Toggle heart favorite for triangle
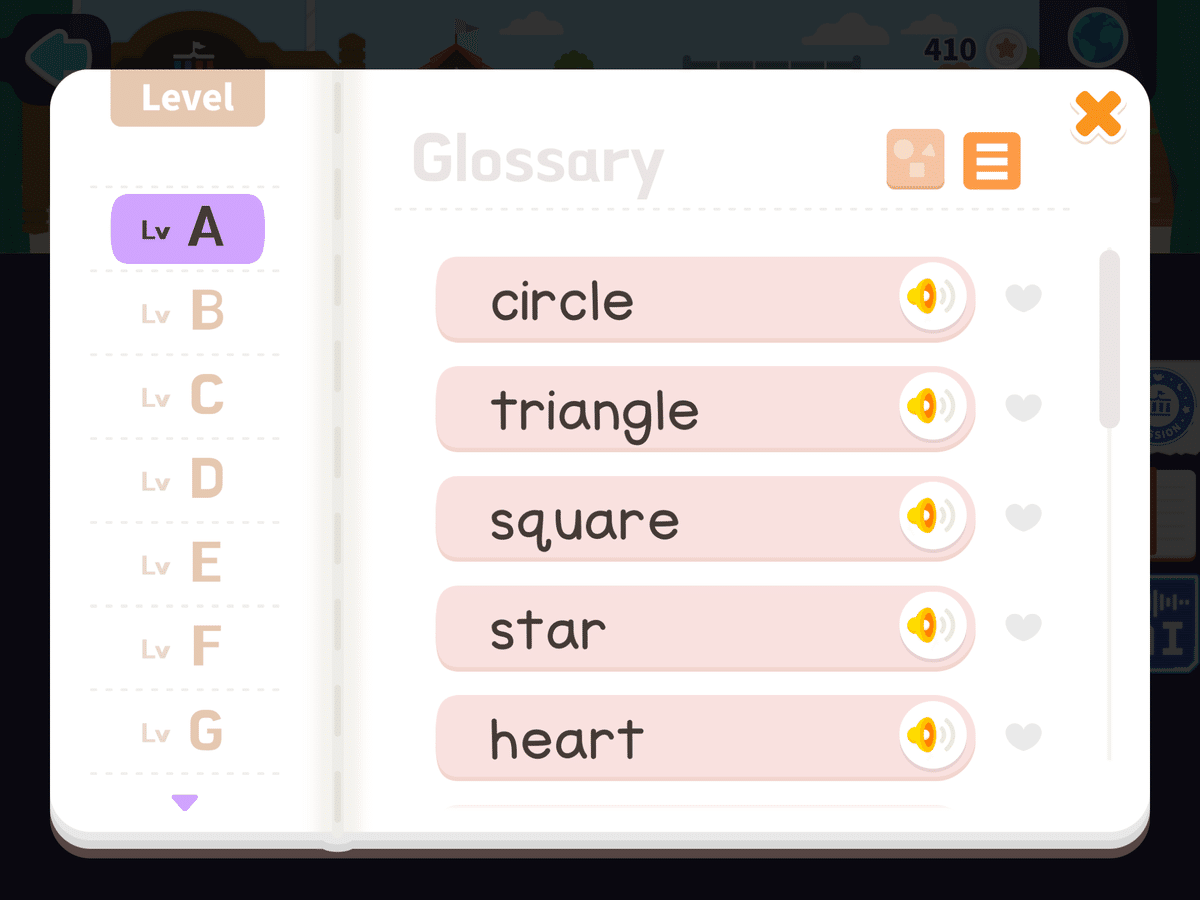1200x900 pixels. (1023, 408)
